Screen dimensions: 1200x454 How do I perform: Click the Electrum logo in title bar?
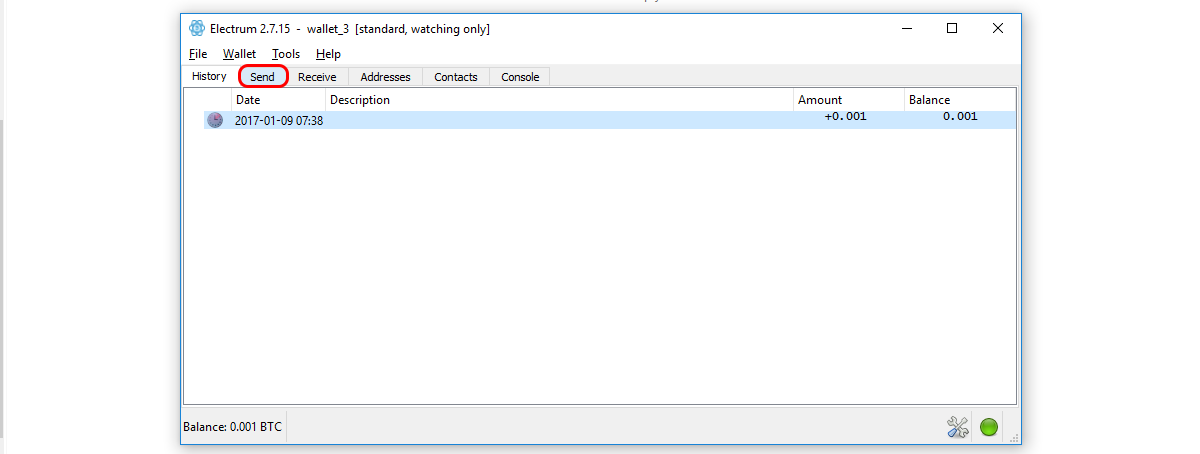coord(197,29)
